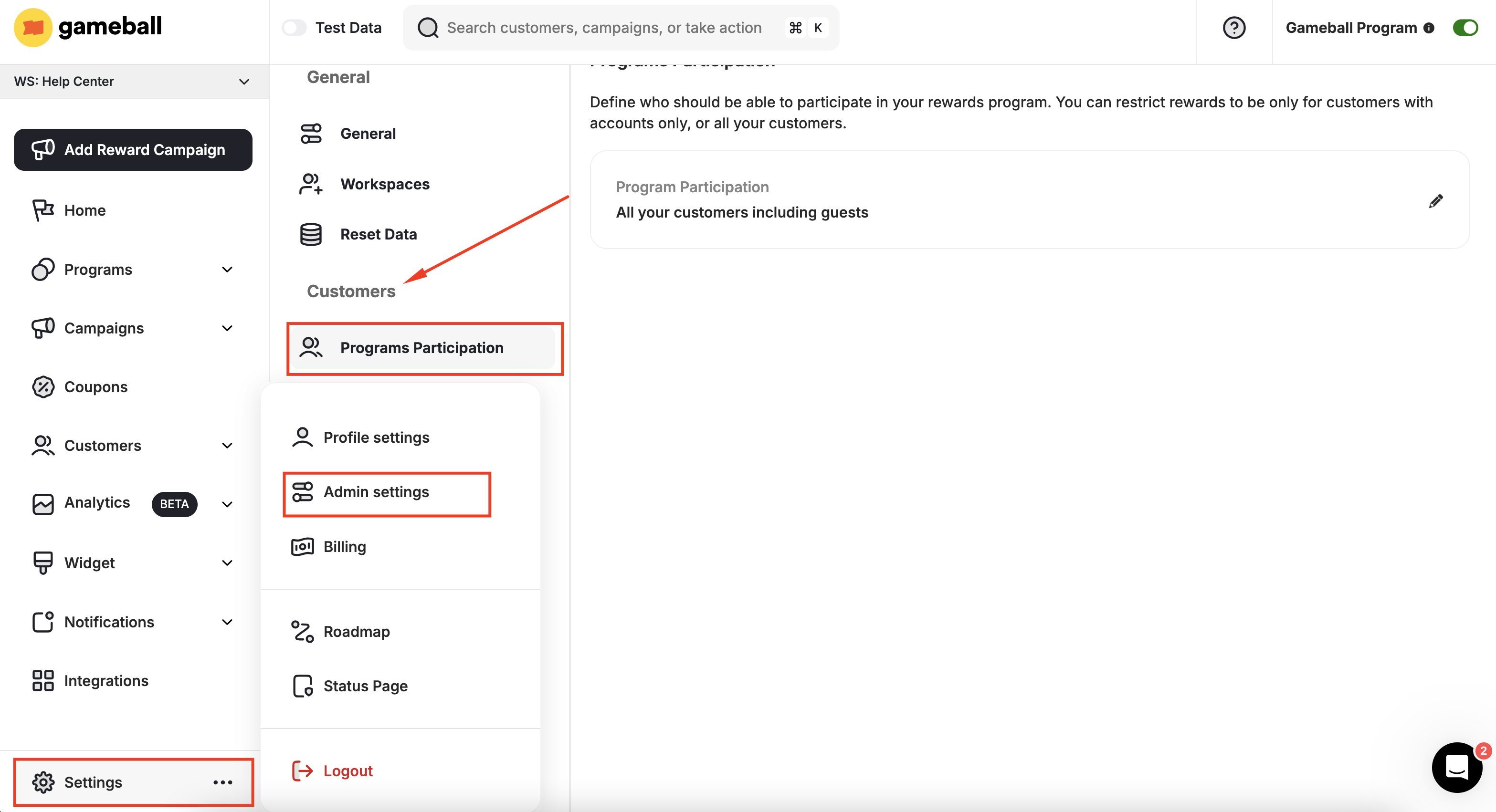Screen dimensions: 1496x812
Task: Collapse the WS: Help Center workspace selector
Action: (243, 81)
